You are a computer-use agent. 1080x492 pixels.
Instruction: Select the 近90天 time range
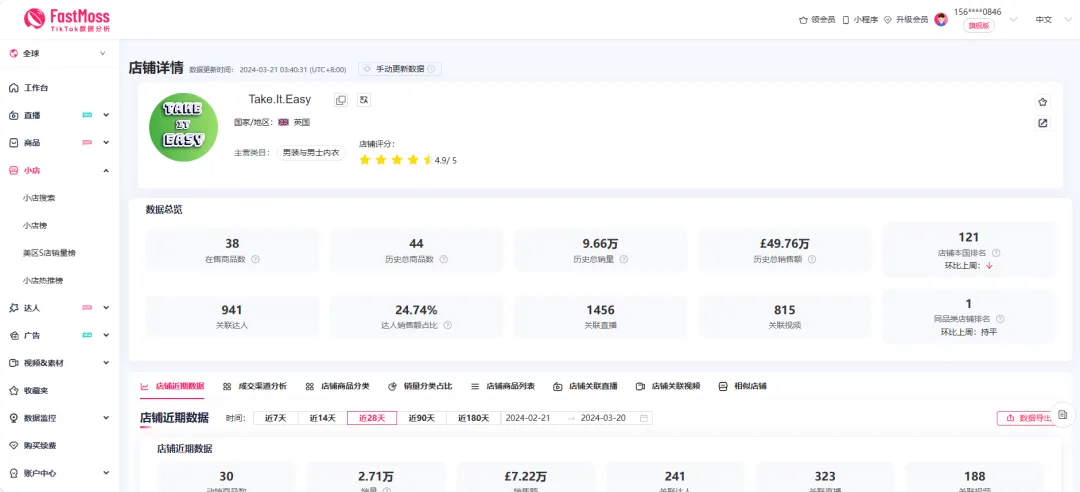pyautogui.click(x=421, y=418)
